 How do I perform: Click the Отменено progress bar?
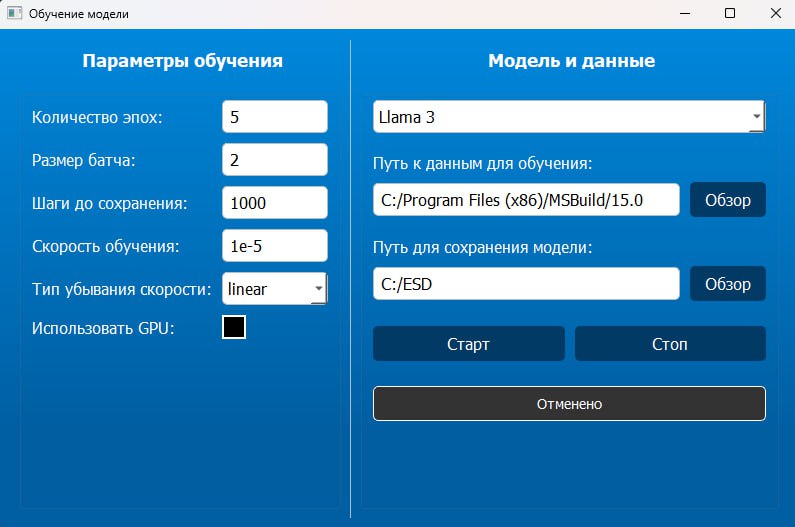(569, 404)
